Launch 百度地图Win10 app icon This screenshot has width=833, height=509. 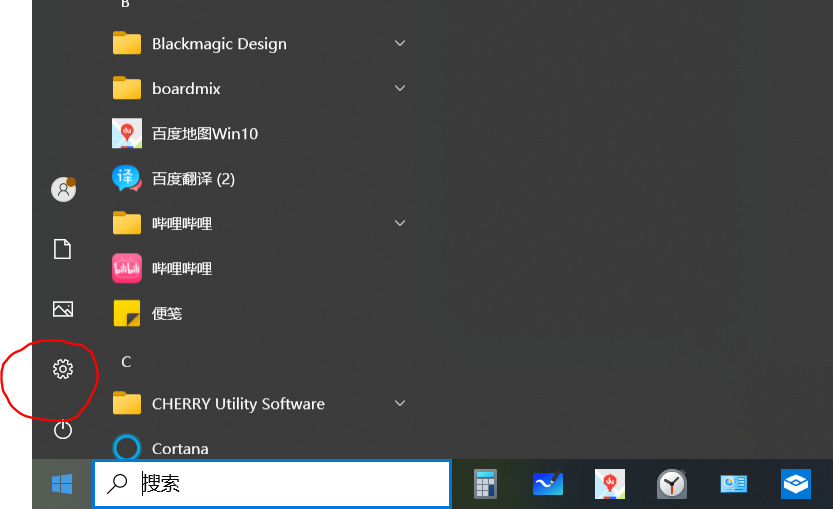click(x=127, y=133)
